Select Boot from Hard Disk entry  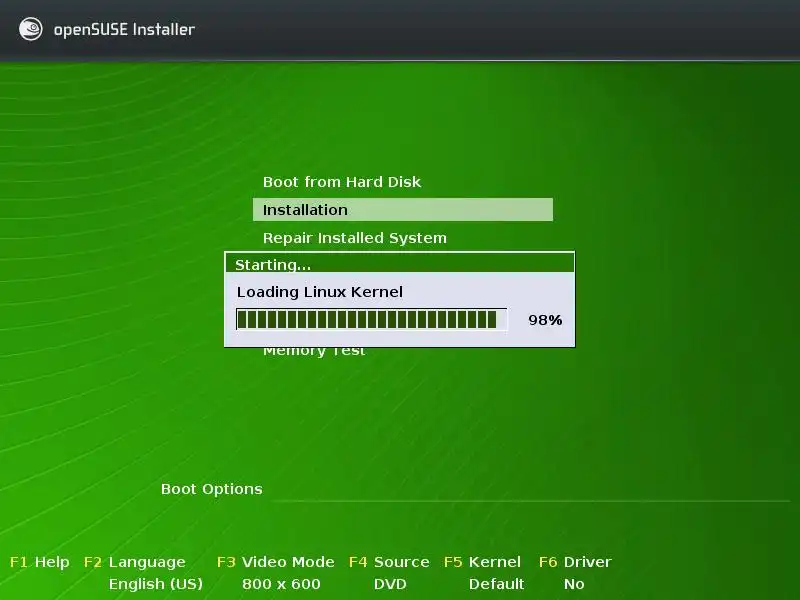(342, 182)
